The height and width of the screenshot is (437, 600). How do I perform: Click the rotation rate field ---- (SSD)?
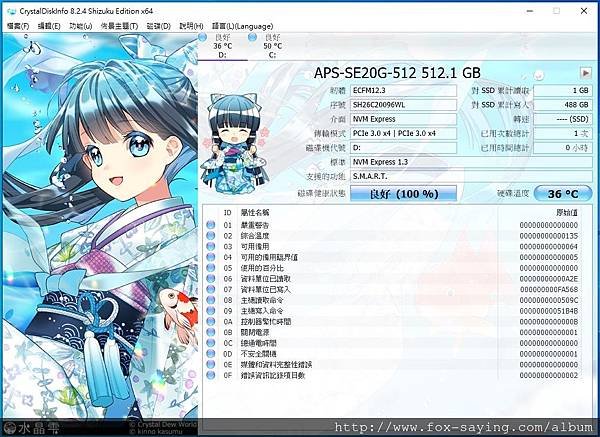point(563,119)
